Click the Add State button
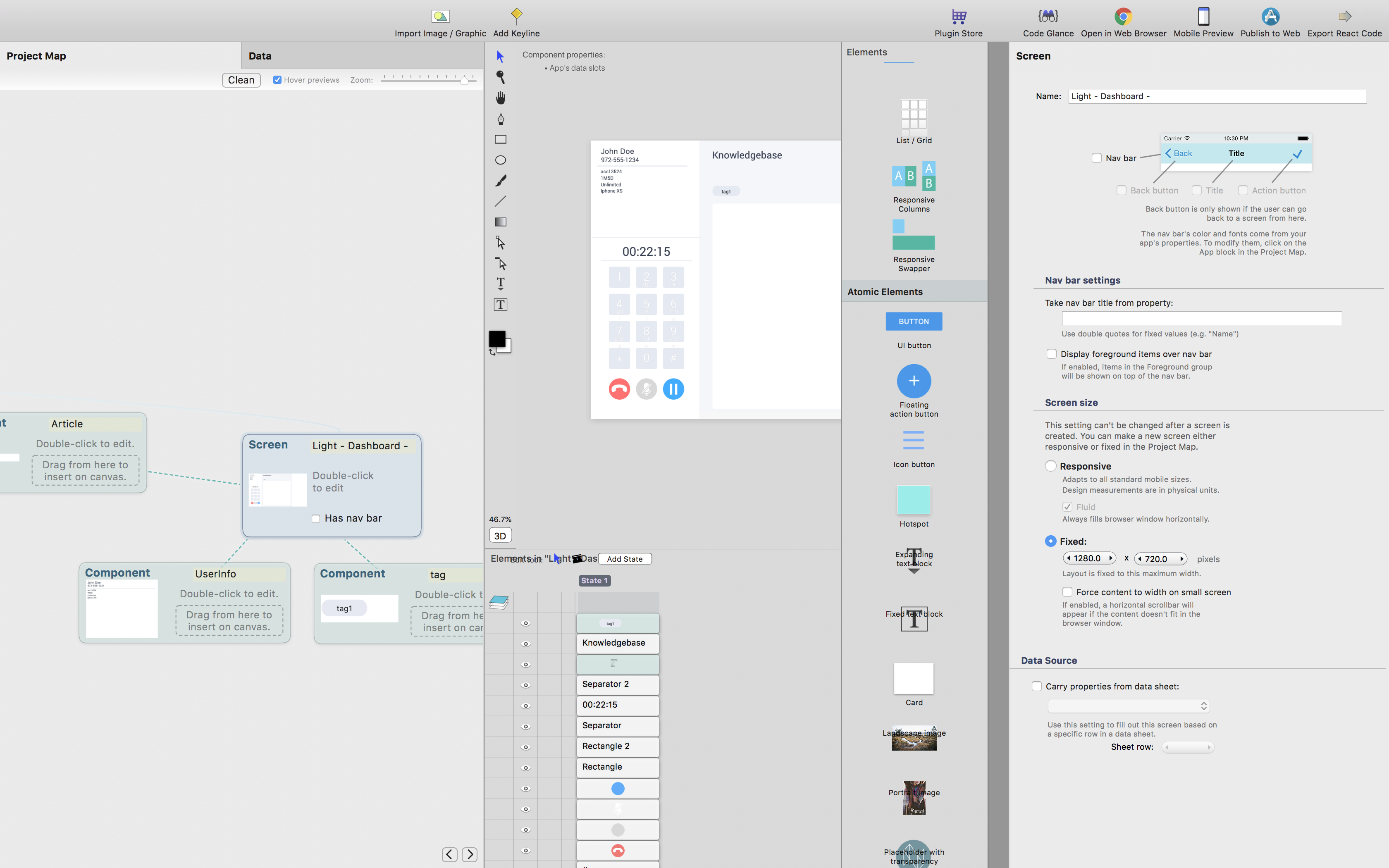1389x868 pixels. (625, 559)
